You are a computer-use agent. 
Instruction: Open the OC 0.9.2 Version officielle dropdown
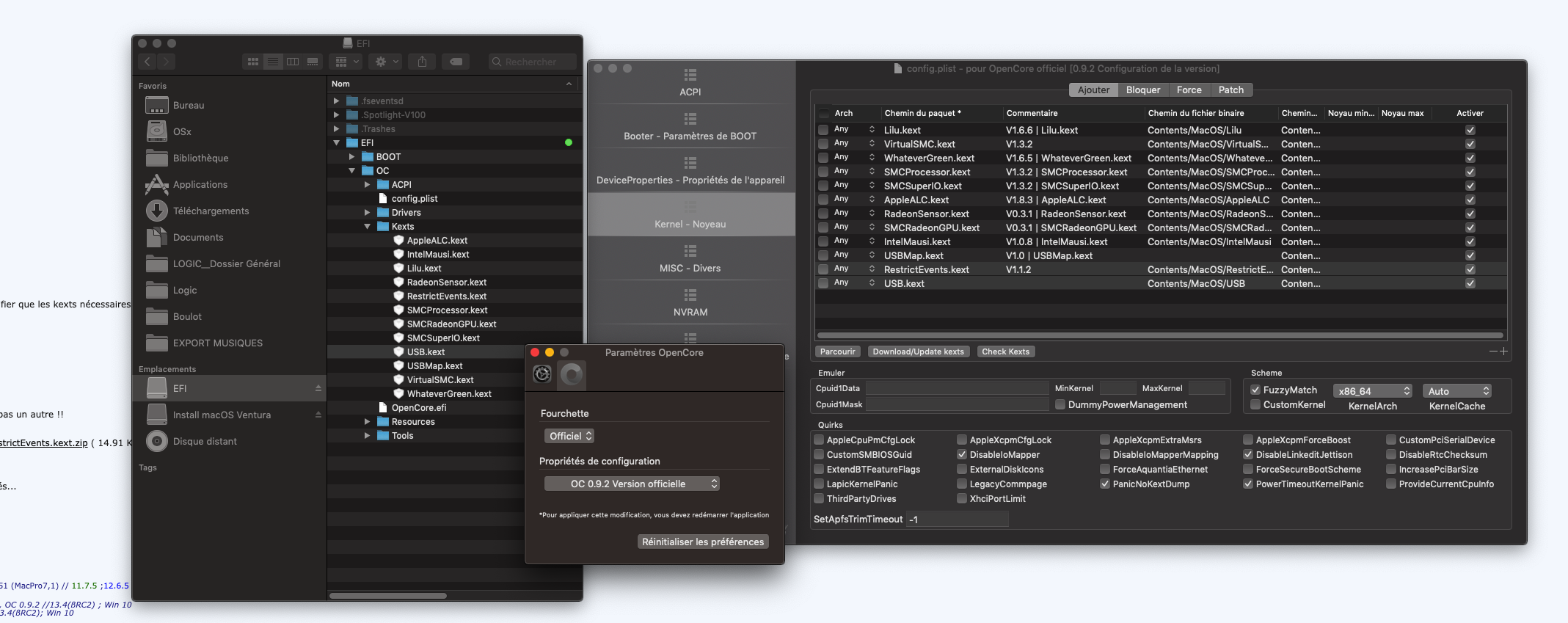[632, 484]
